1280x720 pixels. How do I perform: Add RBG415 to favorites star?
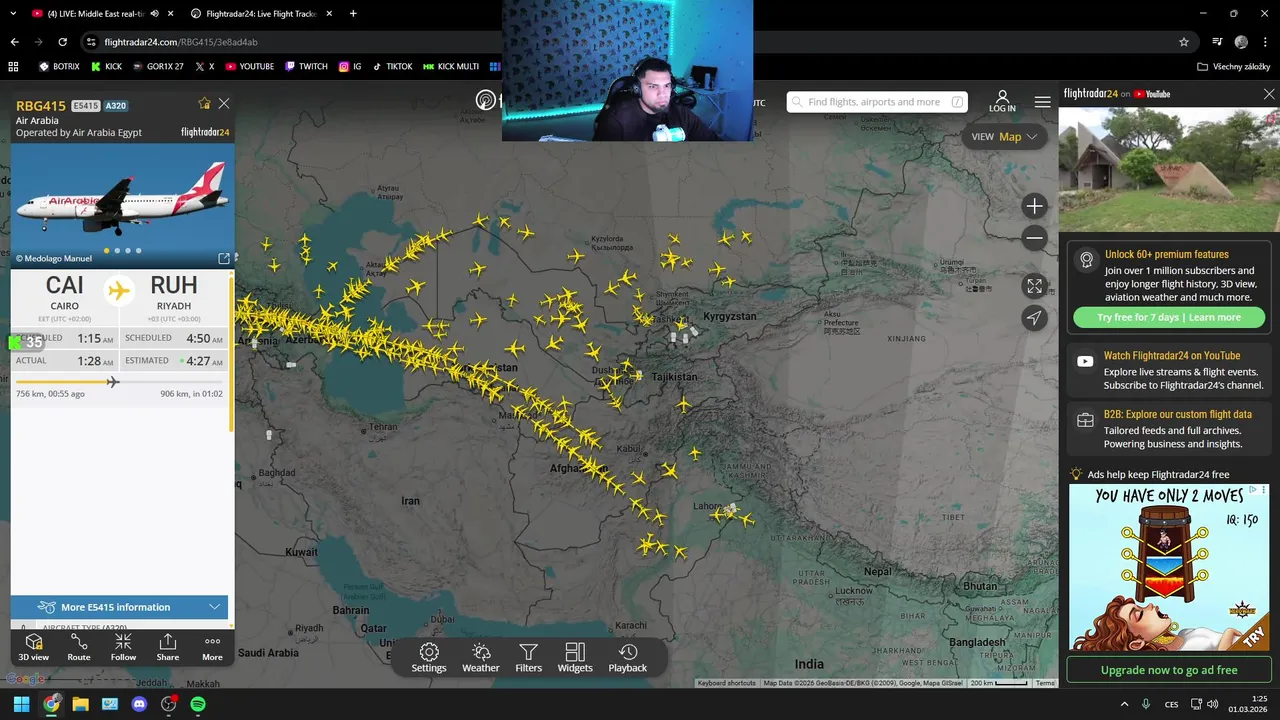click(205, 103)
